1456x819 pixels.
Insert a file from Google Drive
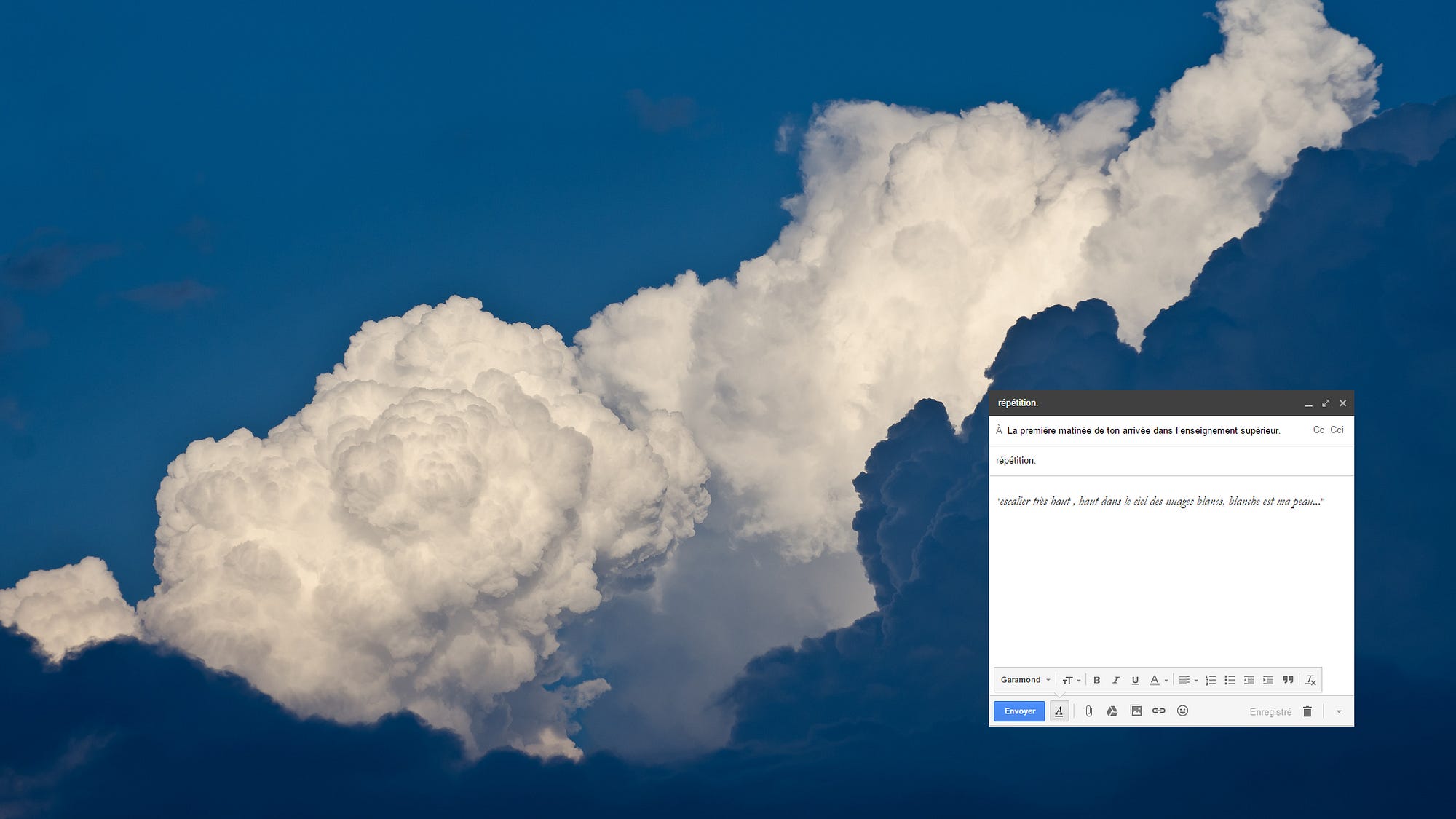(1112, 711)
